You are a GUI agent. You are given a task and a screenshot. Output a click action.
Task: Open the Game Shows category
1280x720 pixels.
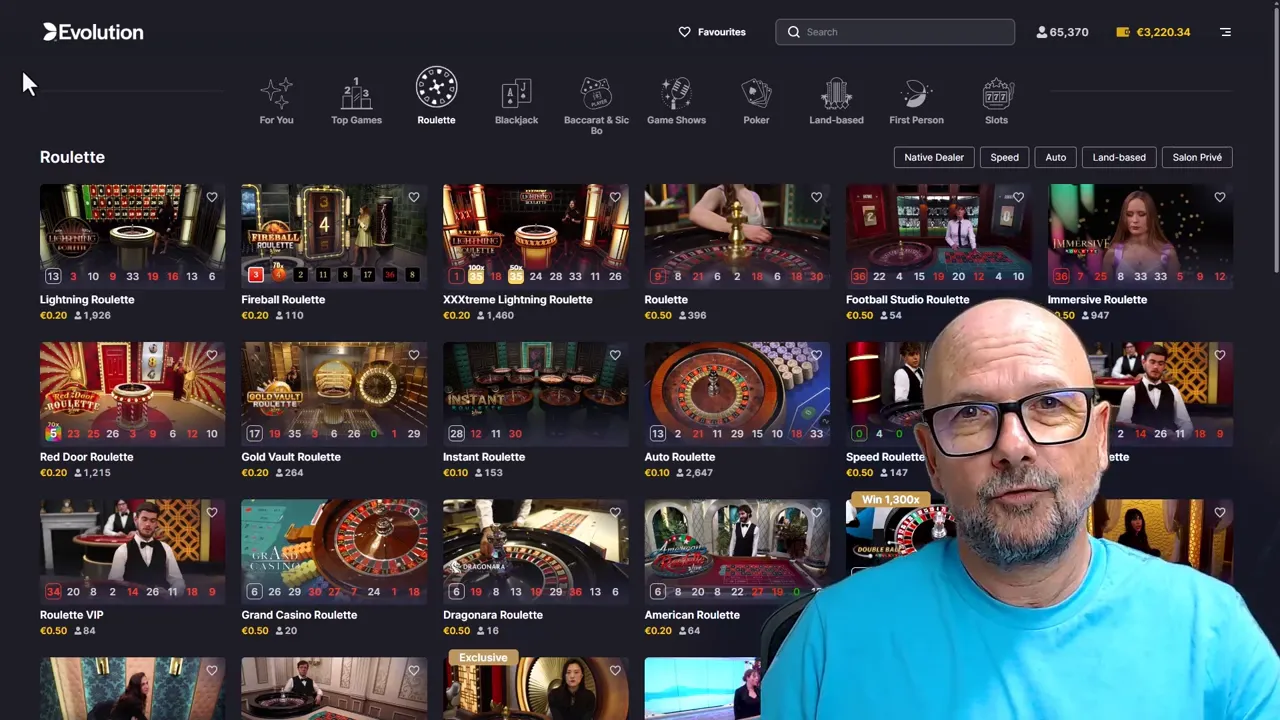(676, 102)
